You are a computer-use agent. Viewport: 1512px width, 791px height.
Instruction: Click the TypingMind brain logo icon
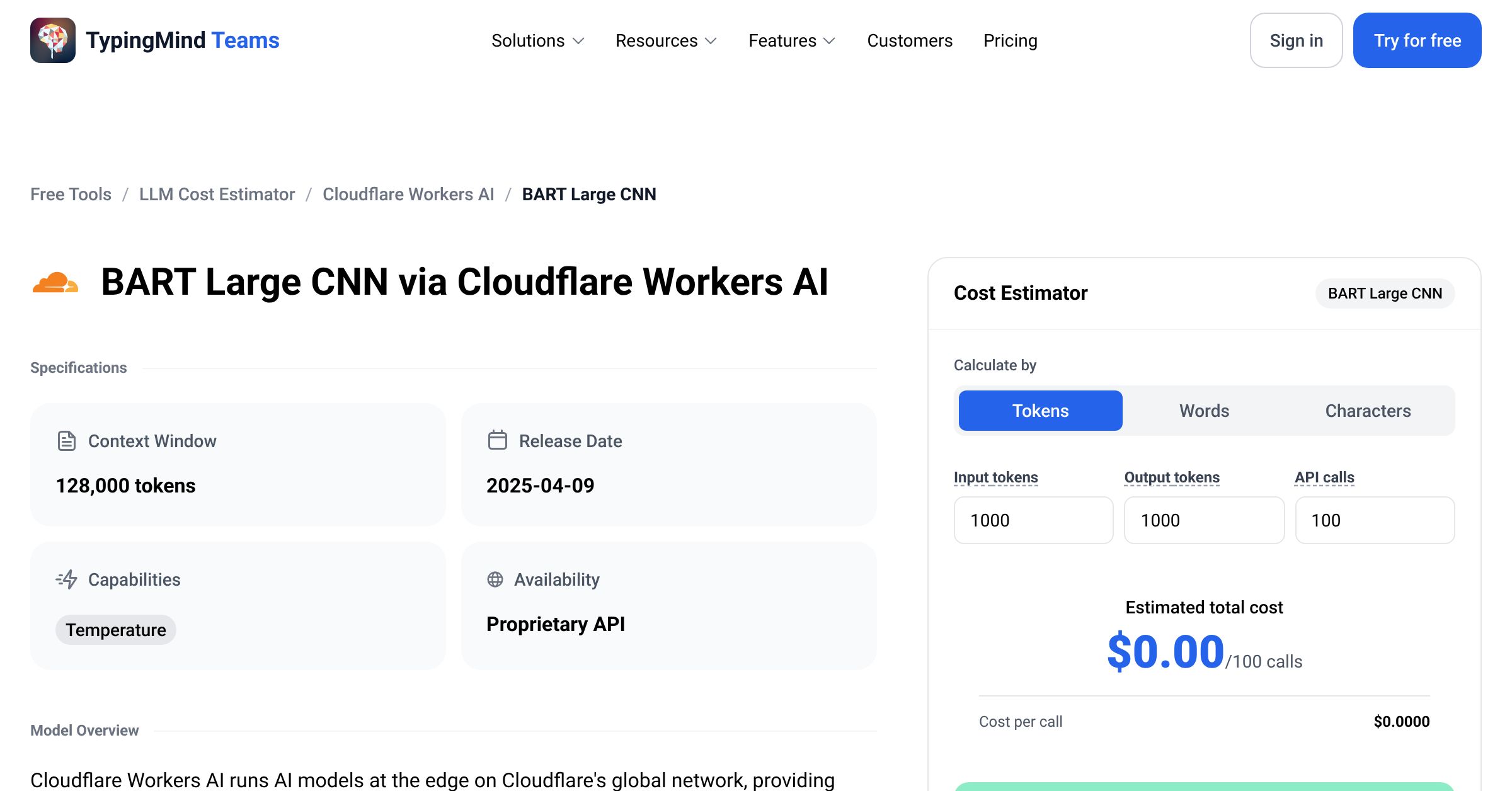(53, 40)
